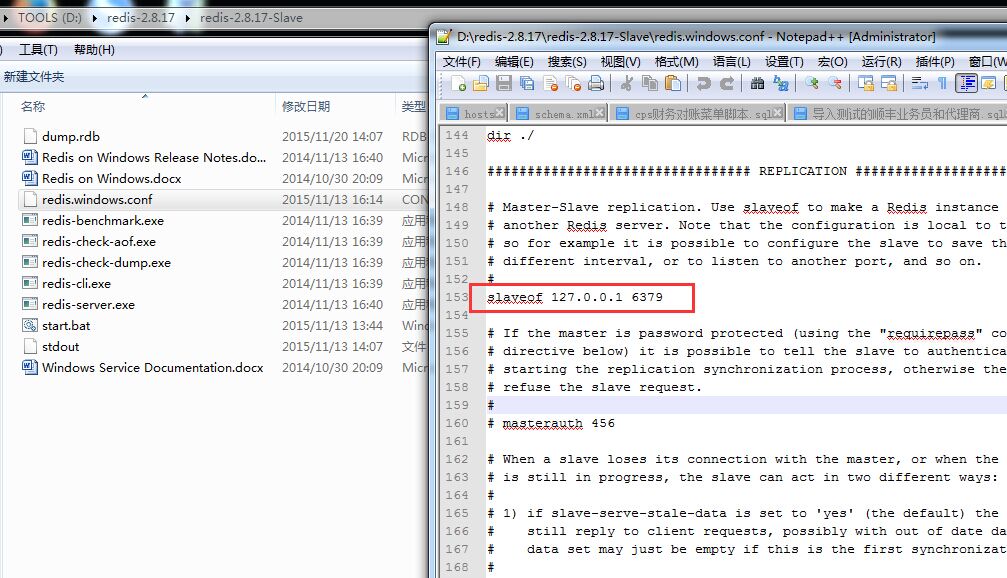Toggle the indent guide toolbar button

coord(967,83)
